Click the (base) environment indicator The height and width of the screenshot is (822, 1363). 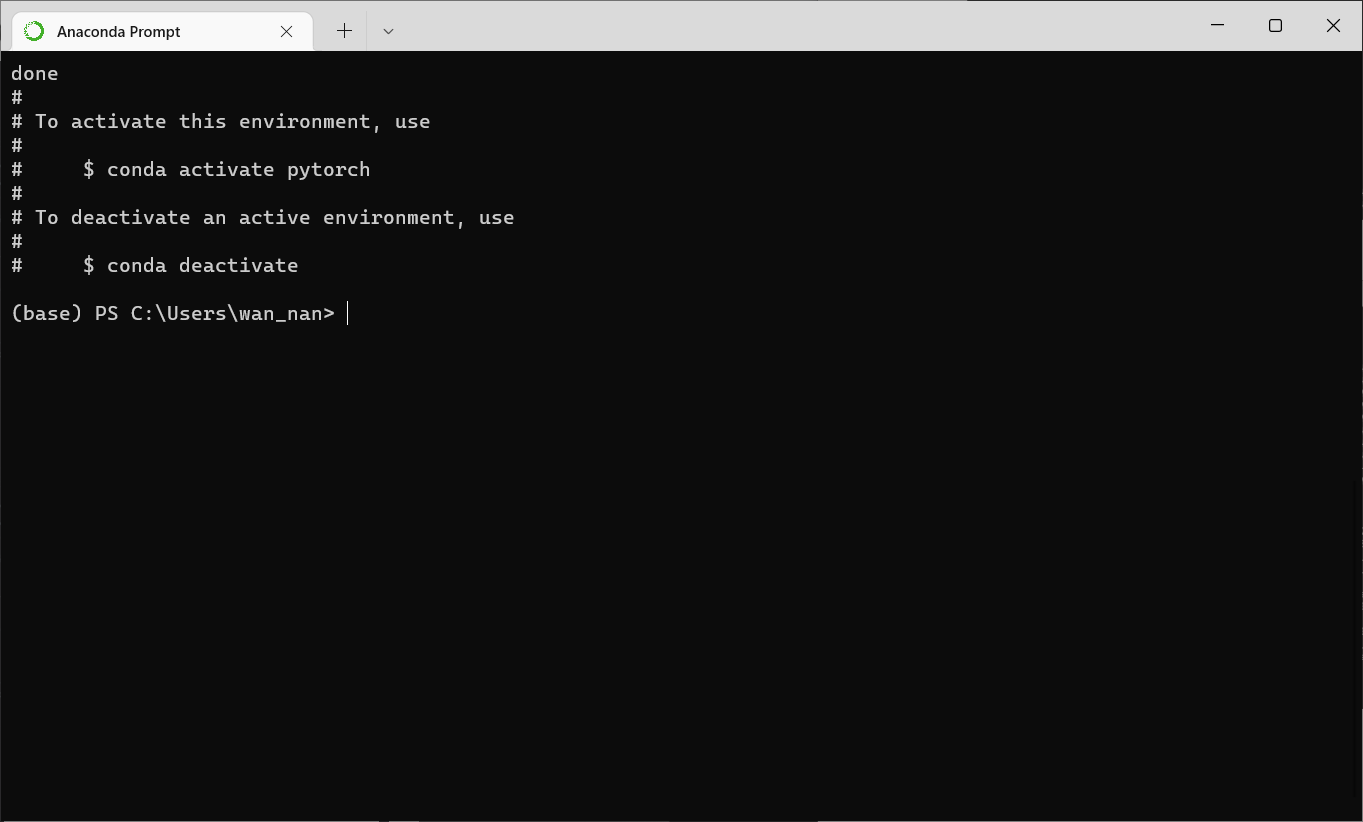[46, 313]
